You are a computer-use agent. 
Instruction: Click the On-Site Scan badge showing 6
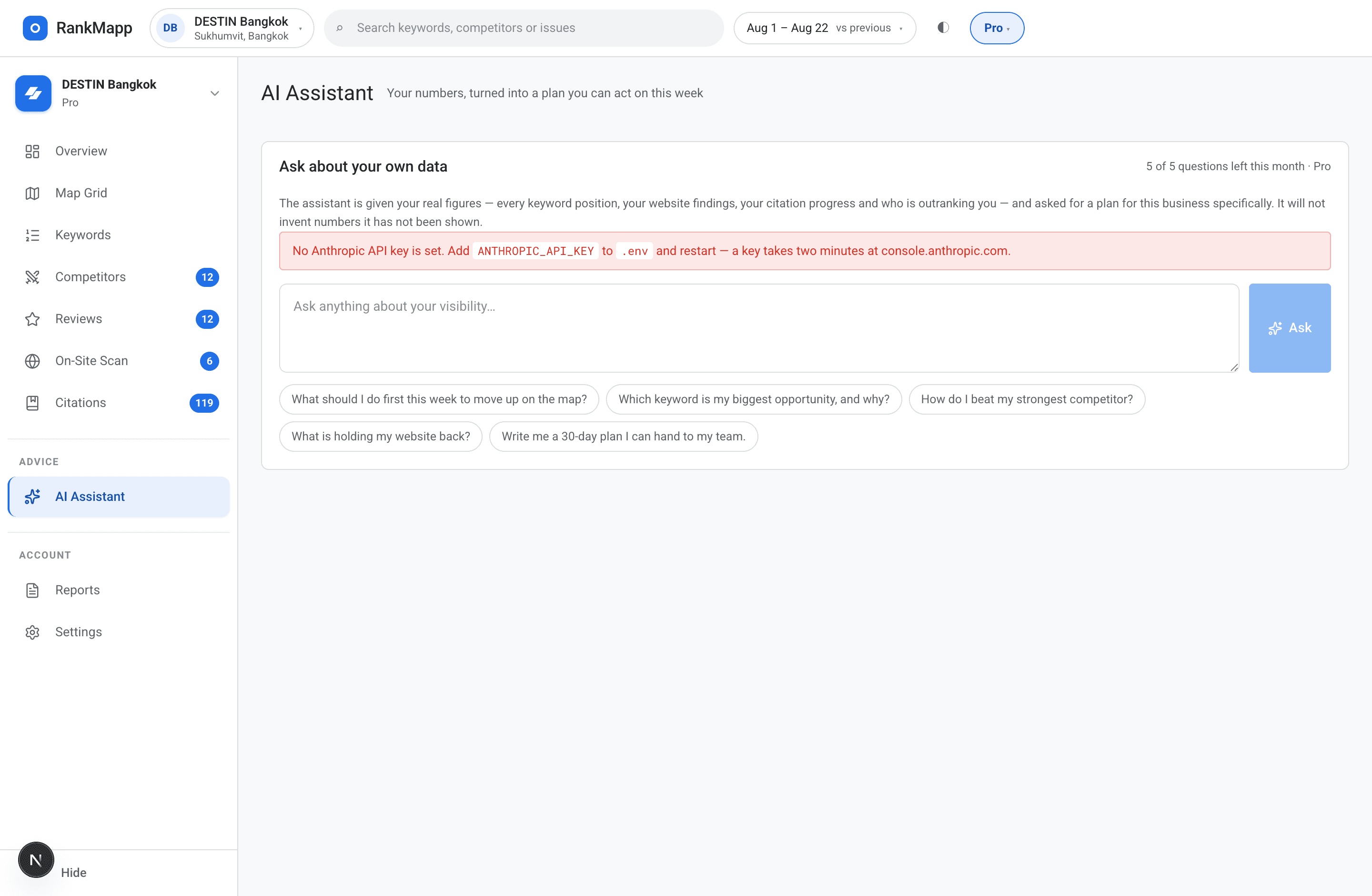click(x=209, y=361)
